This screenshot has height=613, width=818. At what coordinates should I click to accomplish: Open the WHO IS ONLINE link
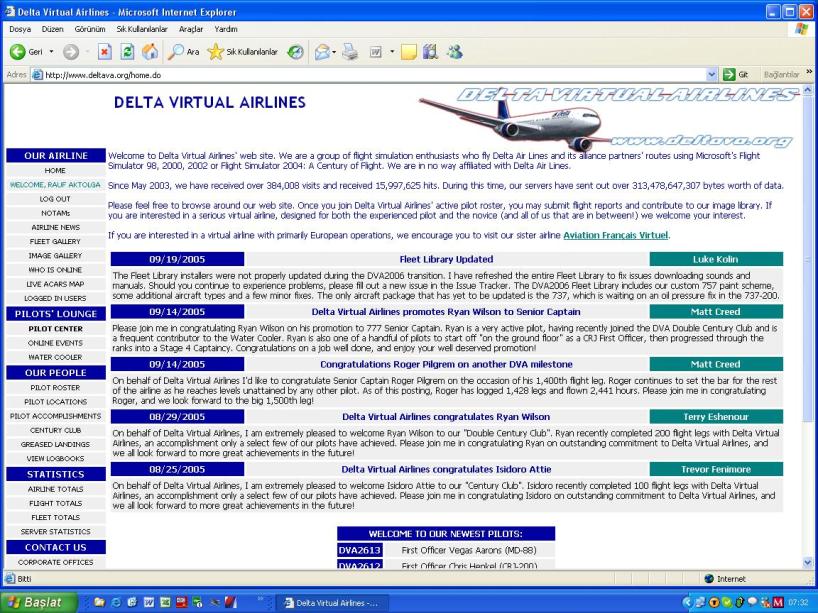[x=55, y=270]
